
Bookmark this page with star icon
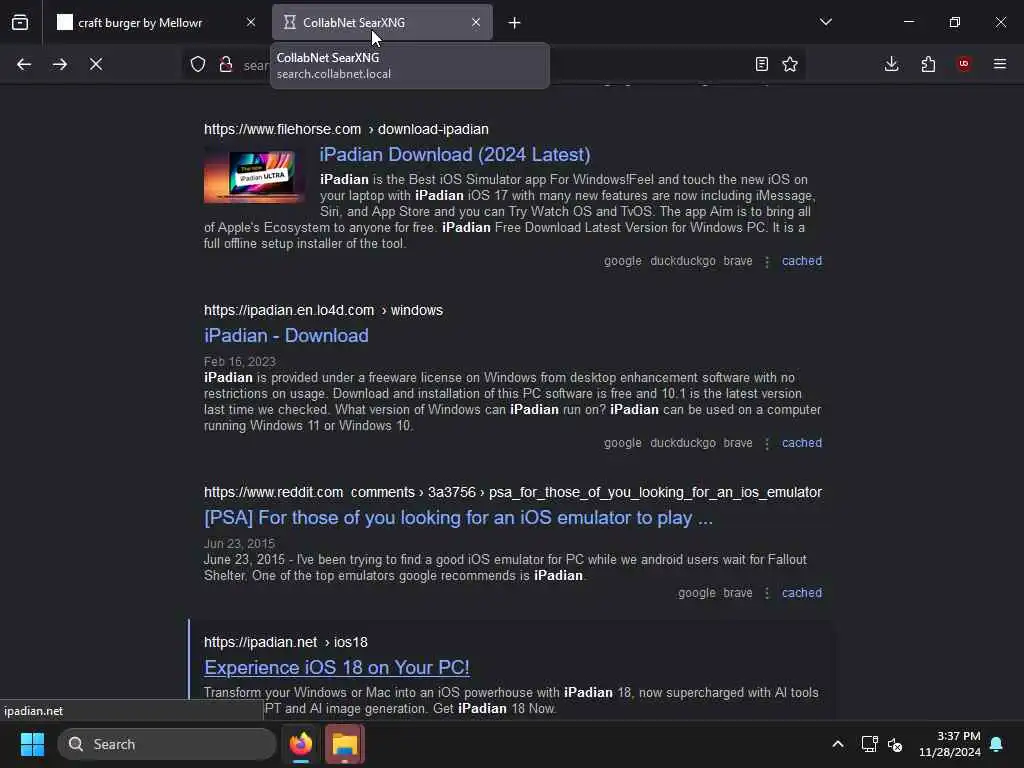point(790,64)
